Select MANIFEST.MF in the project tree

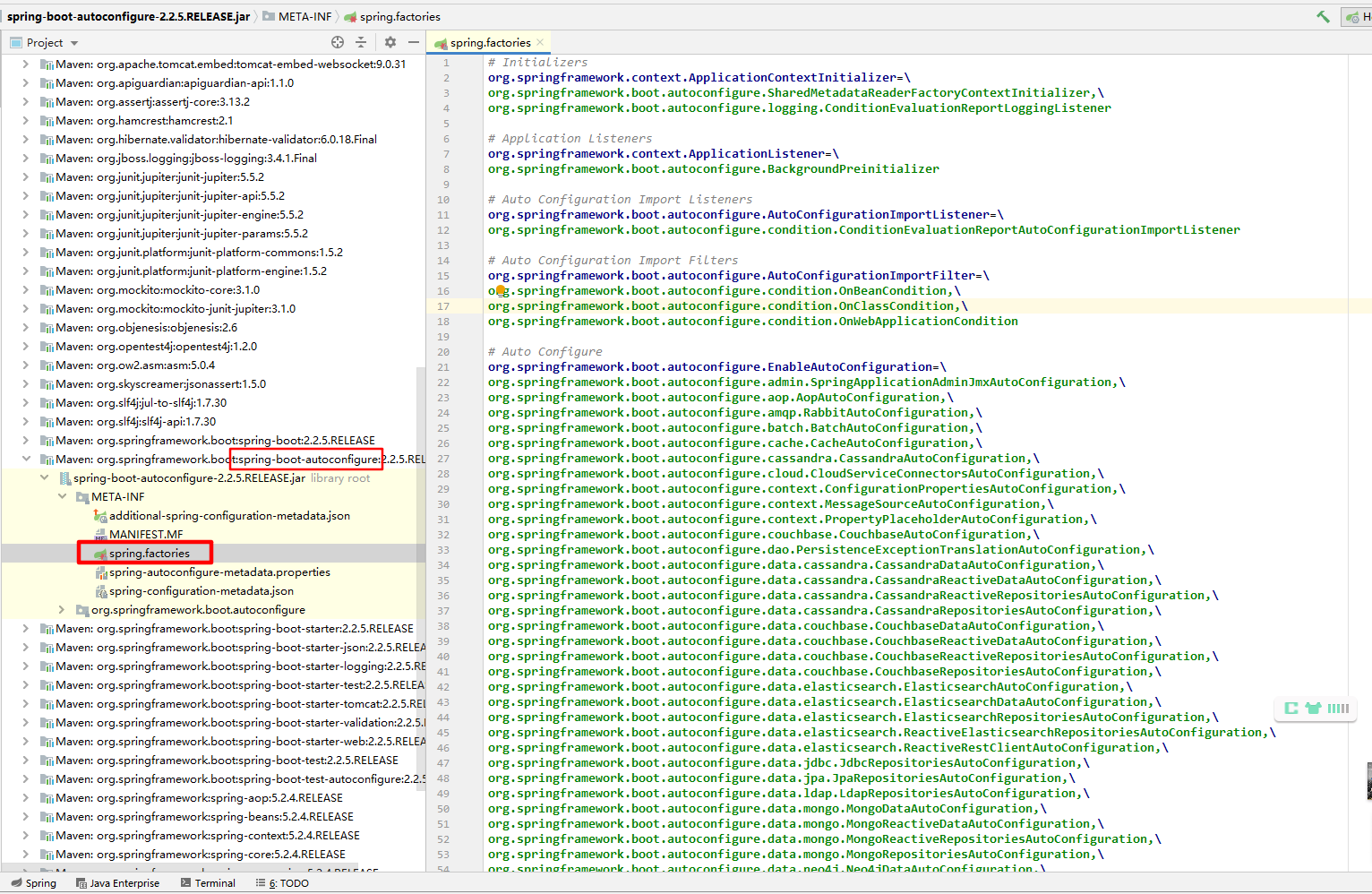(x=145, y=534)
